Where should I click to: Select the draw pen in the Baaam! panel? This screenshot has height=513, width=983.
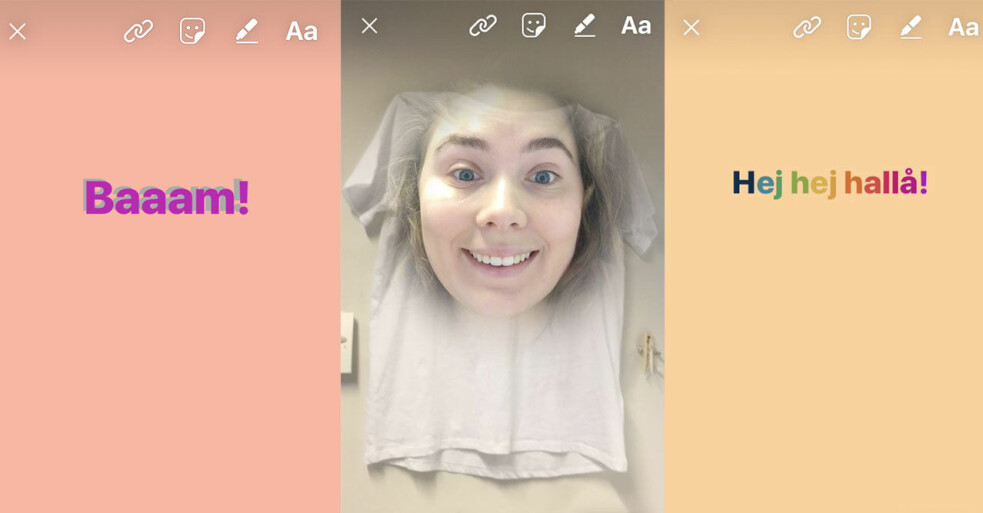point(246,31)
